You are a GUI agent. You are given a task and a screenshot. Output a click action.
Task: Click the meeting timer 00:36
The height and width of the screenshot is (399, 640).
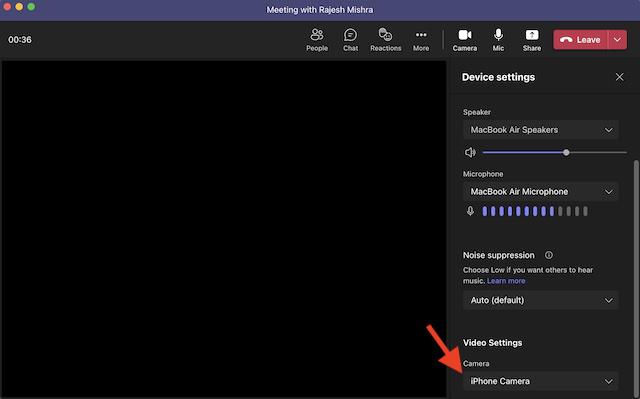(x=20, y=40)
